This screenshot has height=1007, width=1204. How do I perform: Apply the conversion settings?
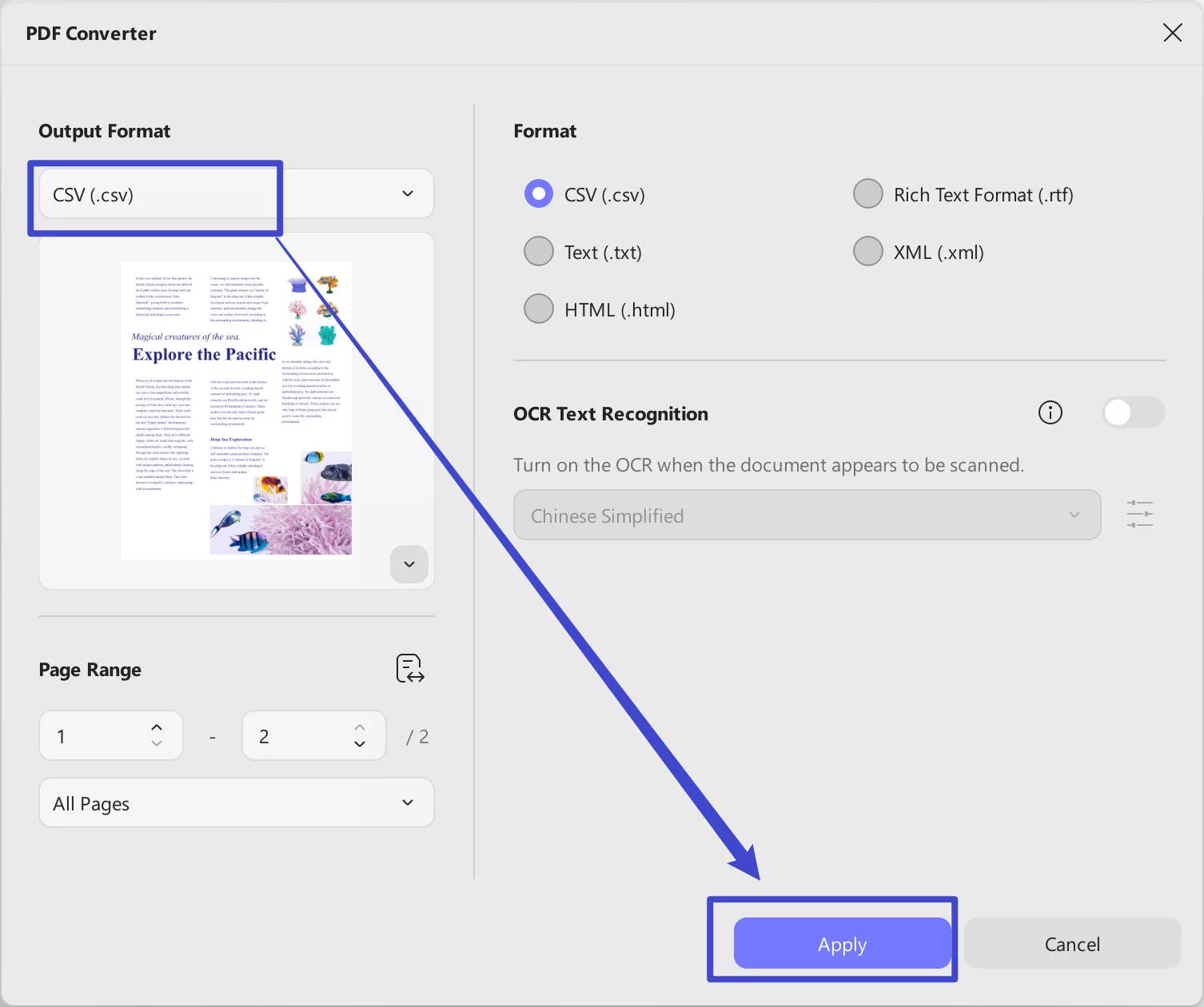[x=843, y=944]
